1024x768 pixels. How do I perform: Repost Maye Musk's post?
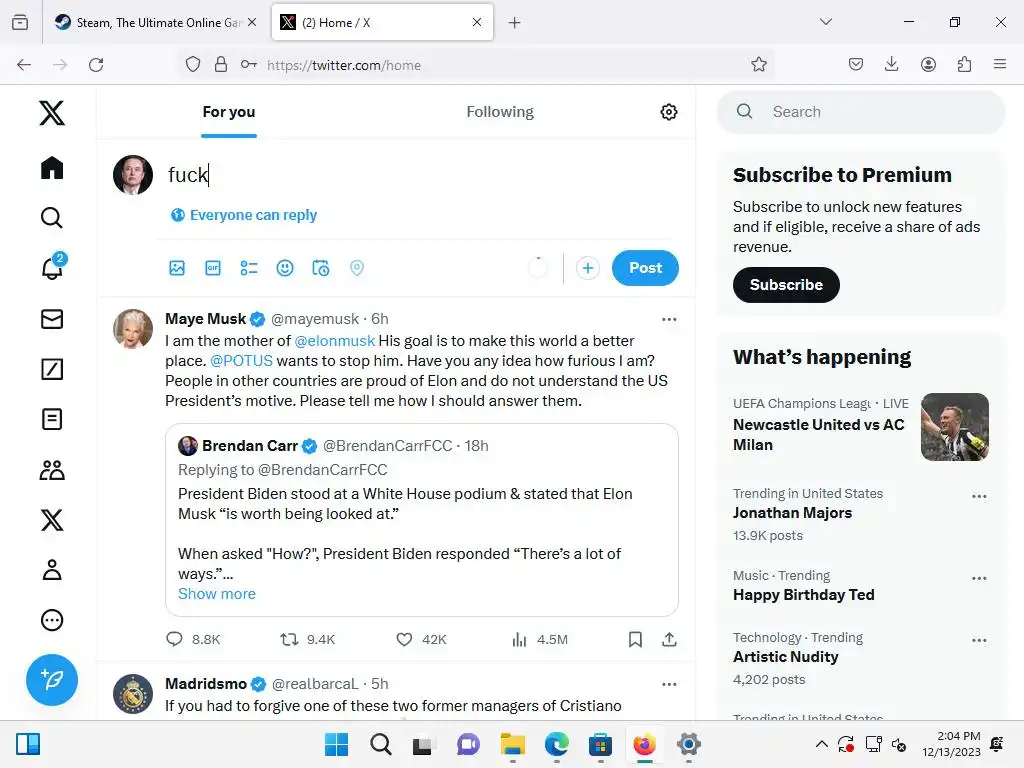pos(289,639)
